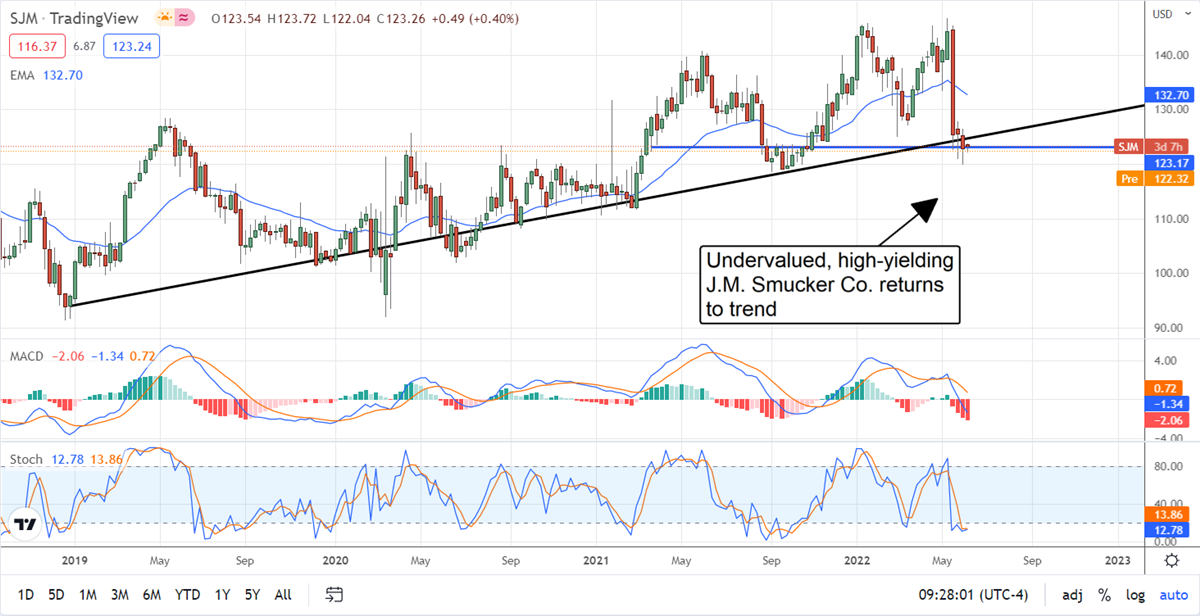Select the EMA indicator legend
Viewport: 1200px width, 616px height.
tap(25, 74)
